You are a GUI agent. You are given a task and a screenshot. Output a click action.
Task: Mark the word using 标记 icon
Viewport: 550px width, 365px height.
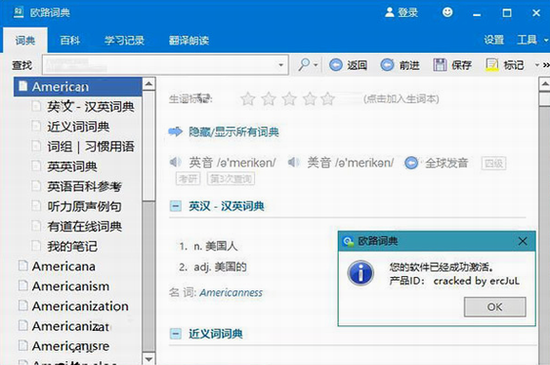[492, 65]
